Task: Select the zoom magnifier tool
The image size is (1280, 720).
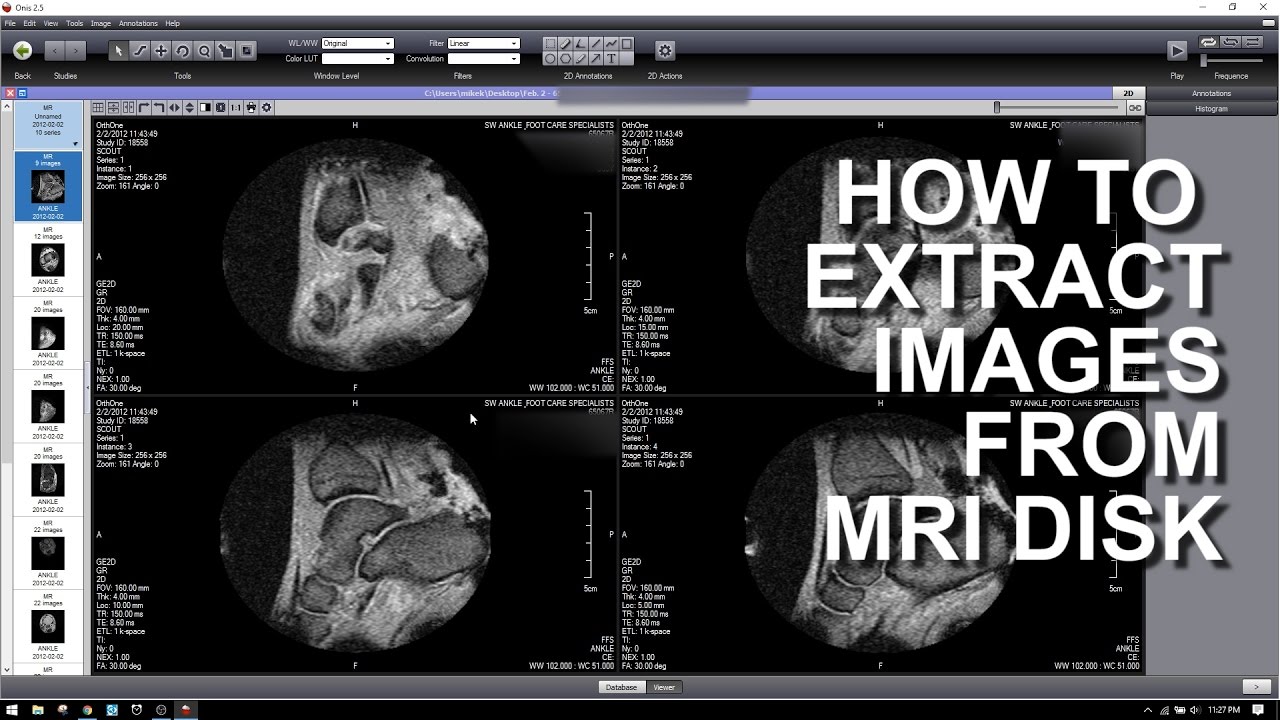Action: tap(204, 51)
